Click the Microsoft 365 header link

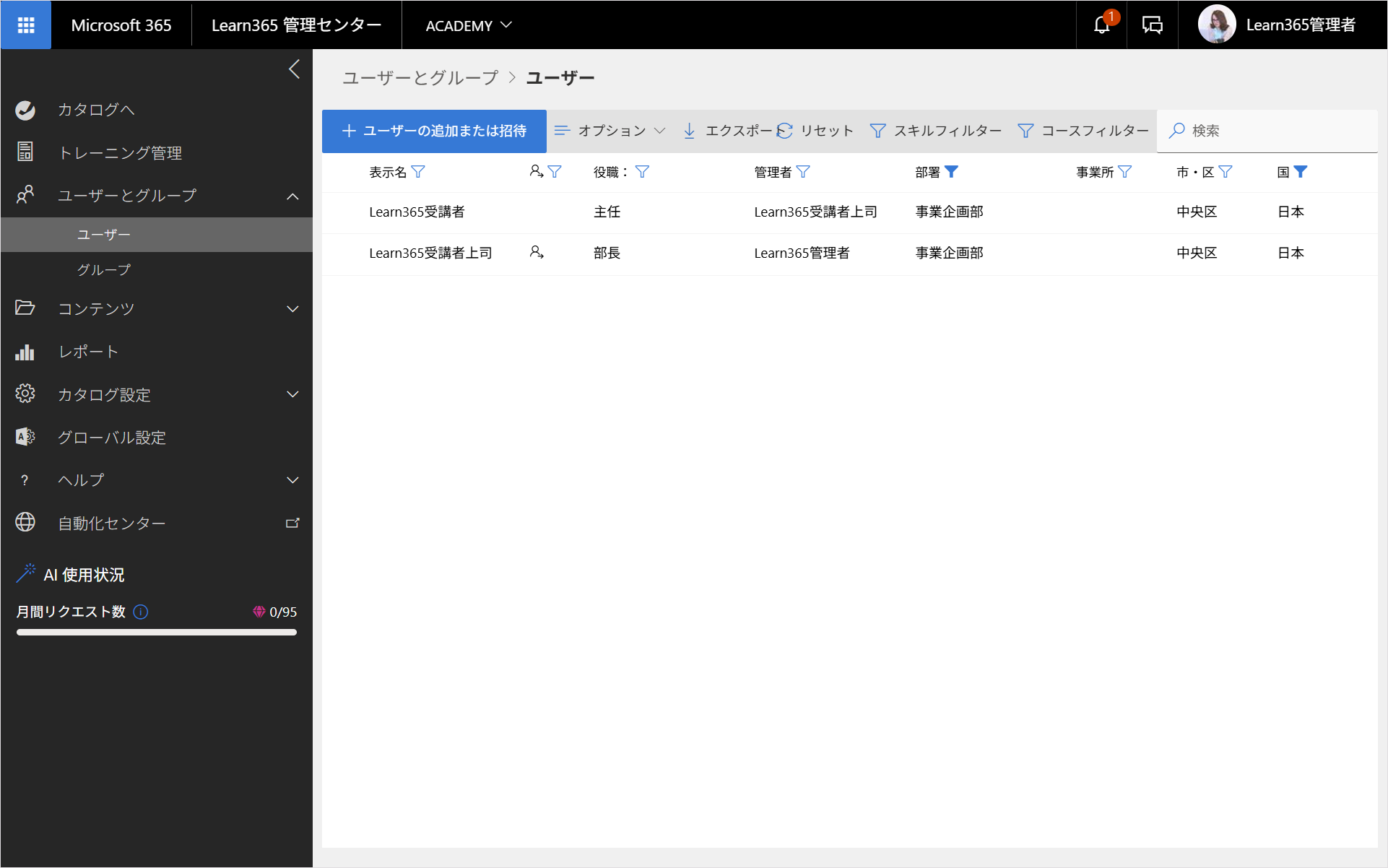(121, 25)
